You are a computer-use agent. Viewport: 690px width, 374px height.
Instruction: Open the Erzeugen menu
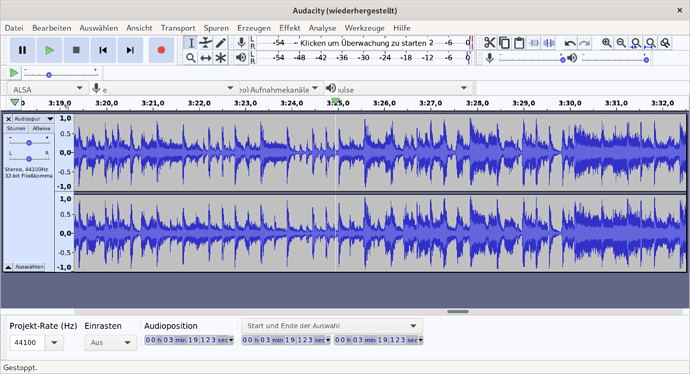(254, 28)
